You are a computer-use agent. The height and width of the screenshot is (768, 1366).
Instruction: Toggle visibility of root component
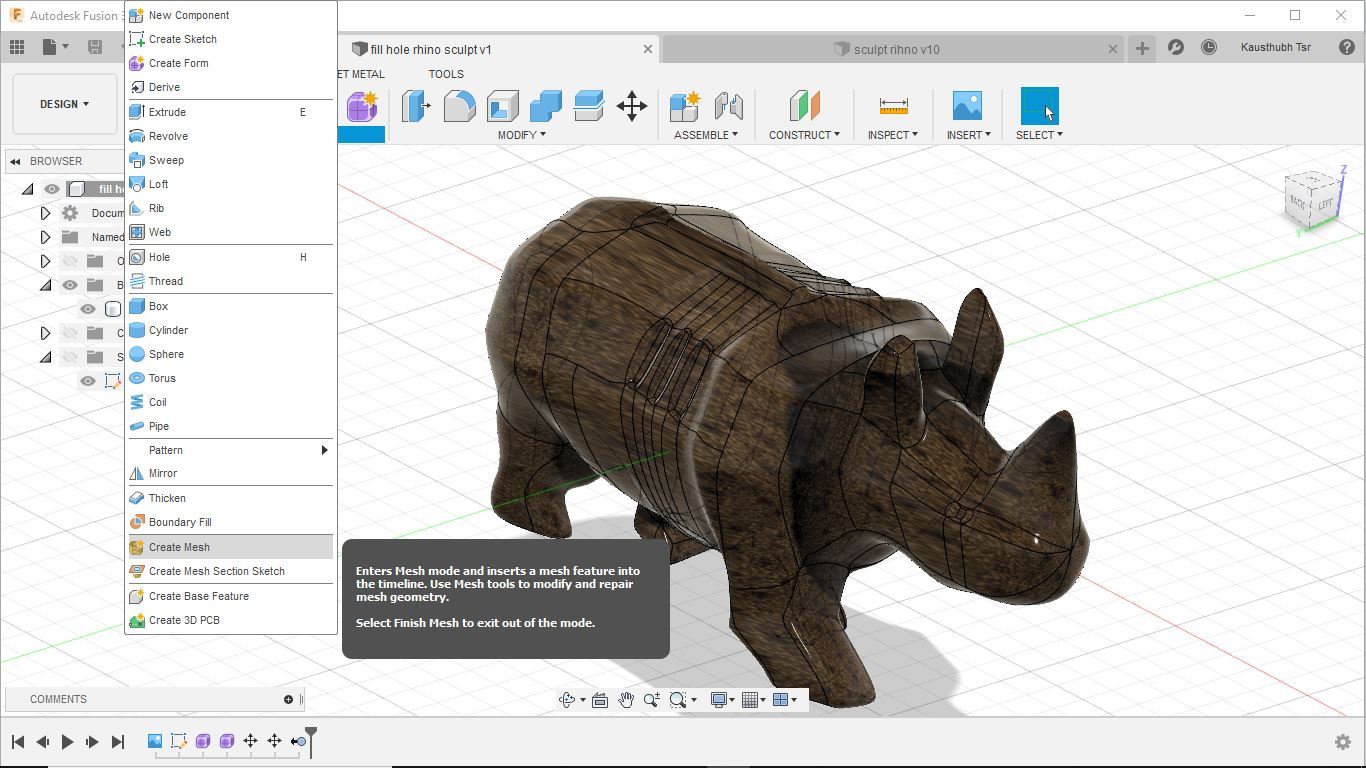[52, 189]
